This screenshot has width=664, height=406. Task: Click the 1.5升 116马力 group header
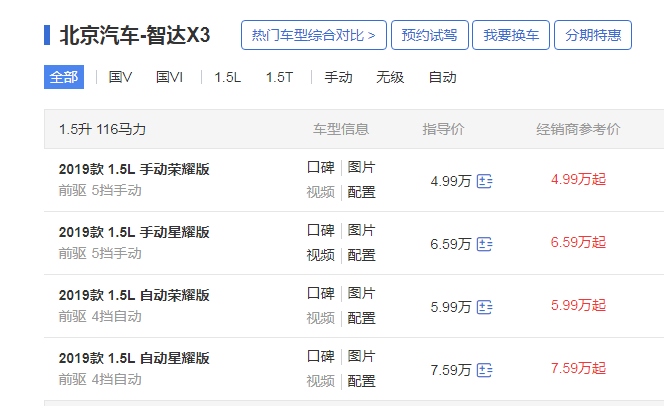click(x=102, y=129)
